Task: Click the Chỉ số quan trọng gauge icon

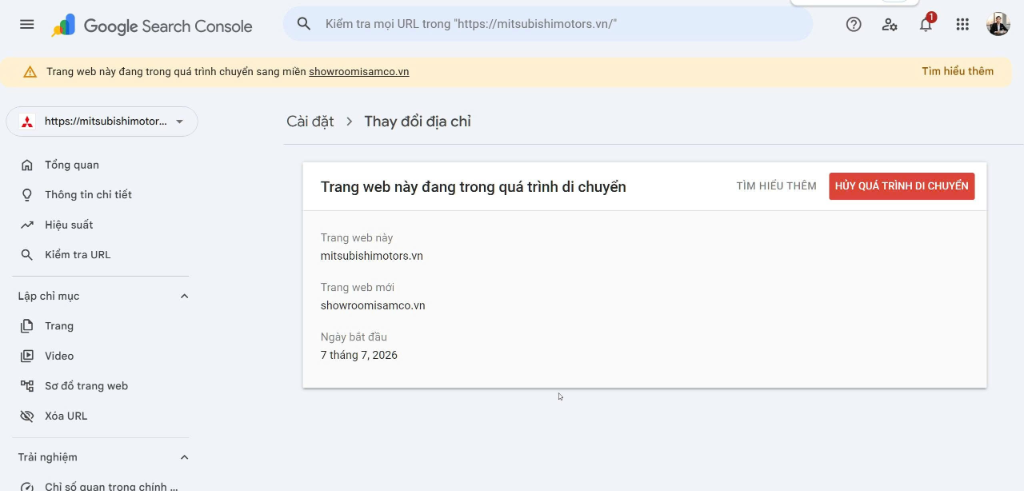Action: 27,486
